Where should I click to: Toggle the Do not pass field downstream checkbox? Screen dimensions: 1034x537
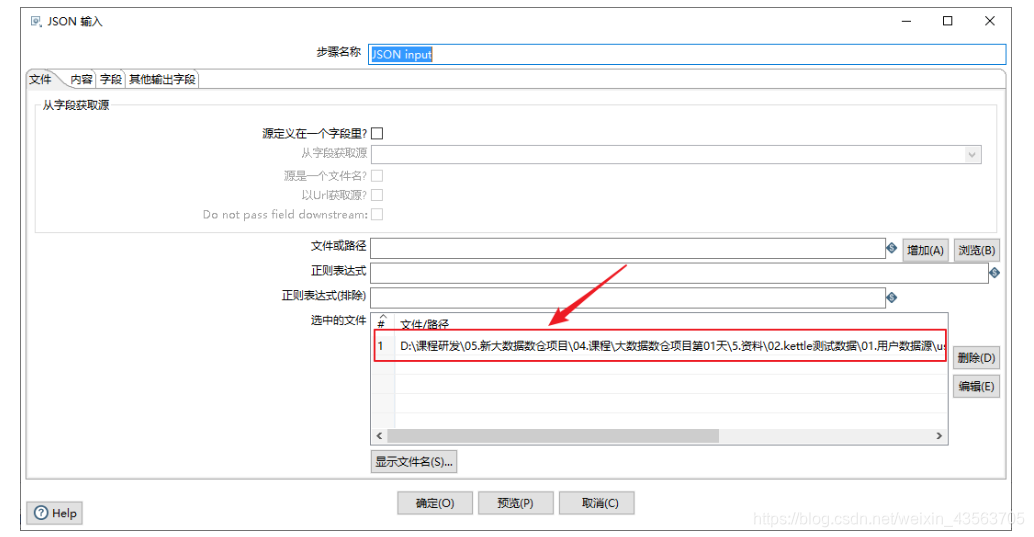[x=377, y=214]
